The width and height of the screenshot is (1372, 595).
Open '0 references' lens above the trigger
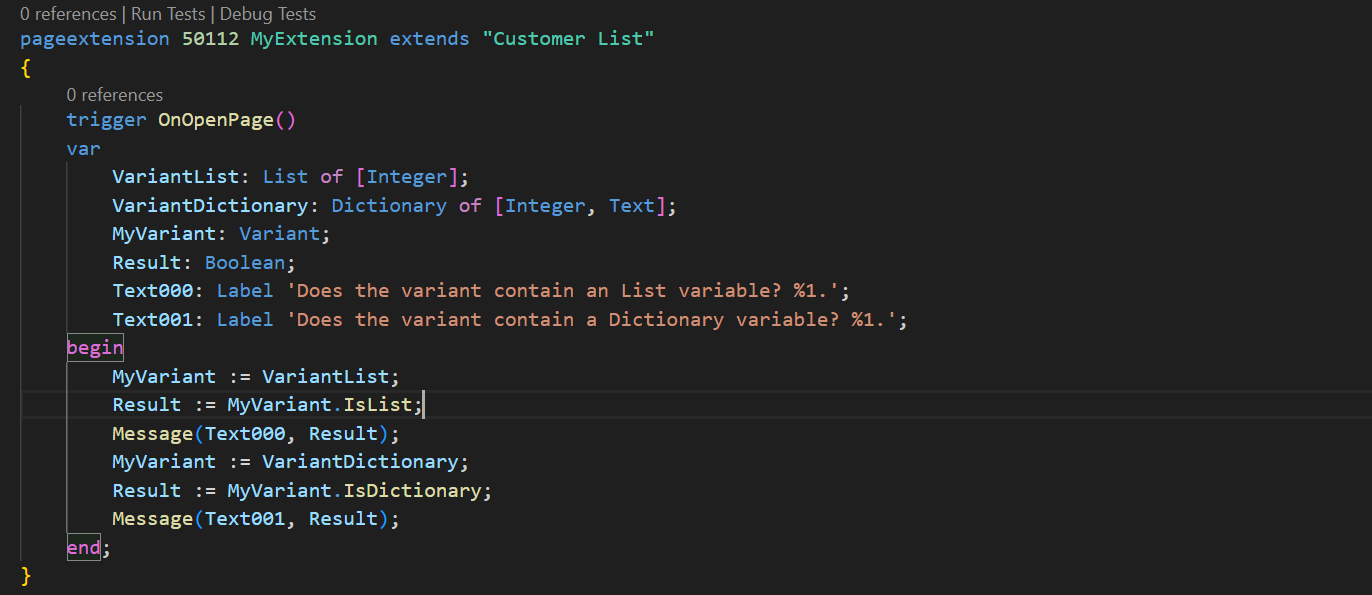tap(114, 95)
